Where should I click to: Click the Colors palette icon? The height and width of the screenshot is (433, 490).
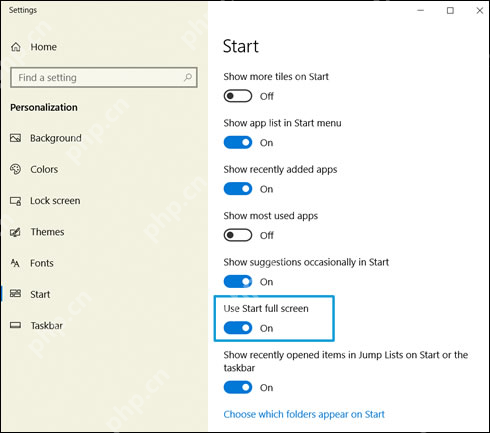pos(15,169)
